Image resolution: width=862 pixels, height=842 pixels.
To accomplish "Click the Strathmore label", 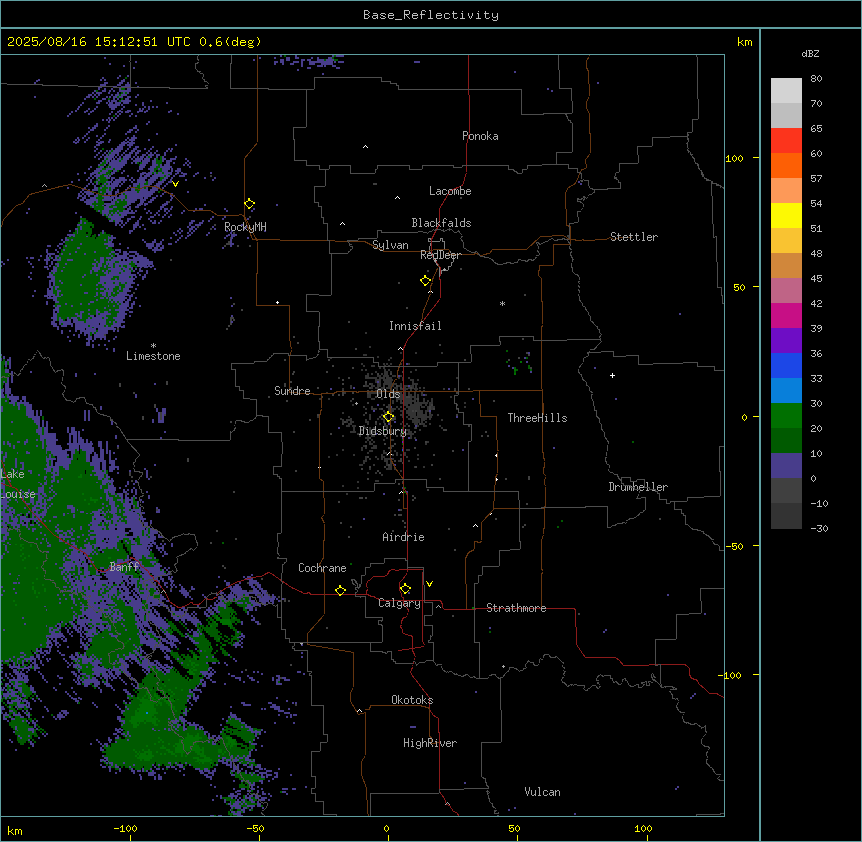I will pyautogui.click(x=516, y=608).
